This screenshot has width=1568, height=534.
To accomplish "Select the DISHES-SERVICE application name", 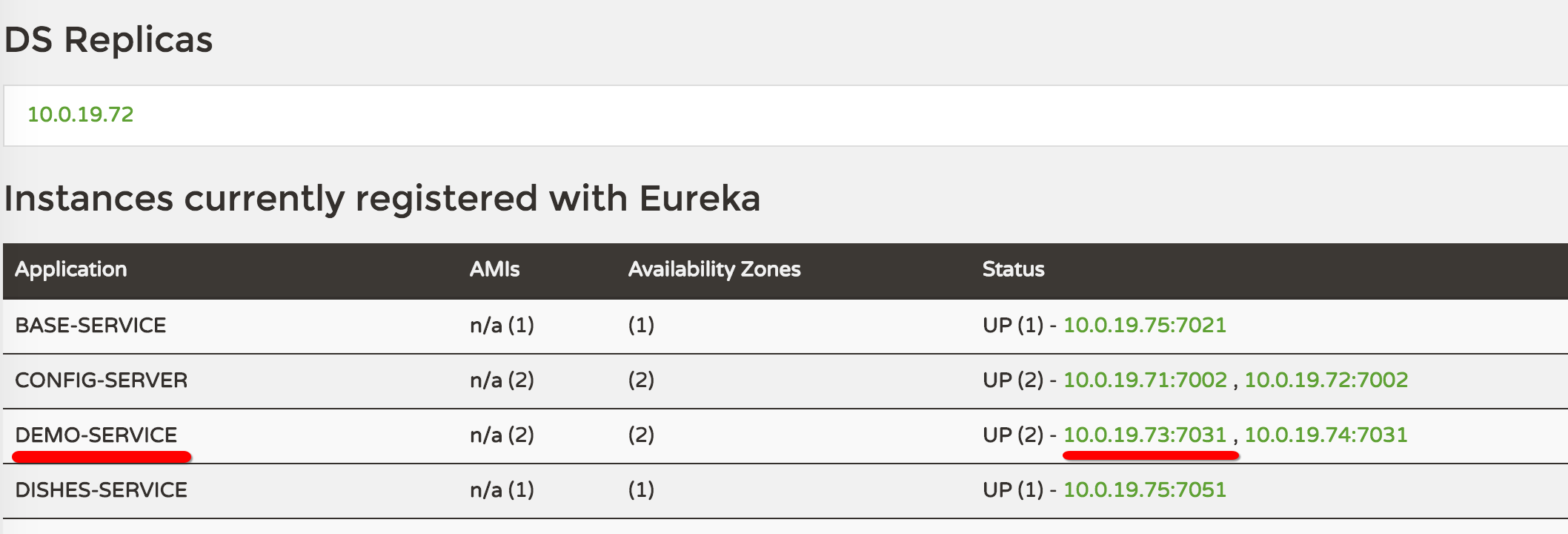I will (x=102, y=489).
